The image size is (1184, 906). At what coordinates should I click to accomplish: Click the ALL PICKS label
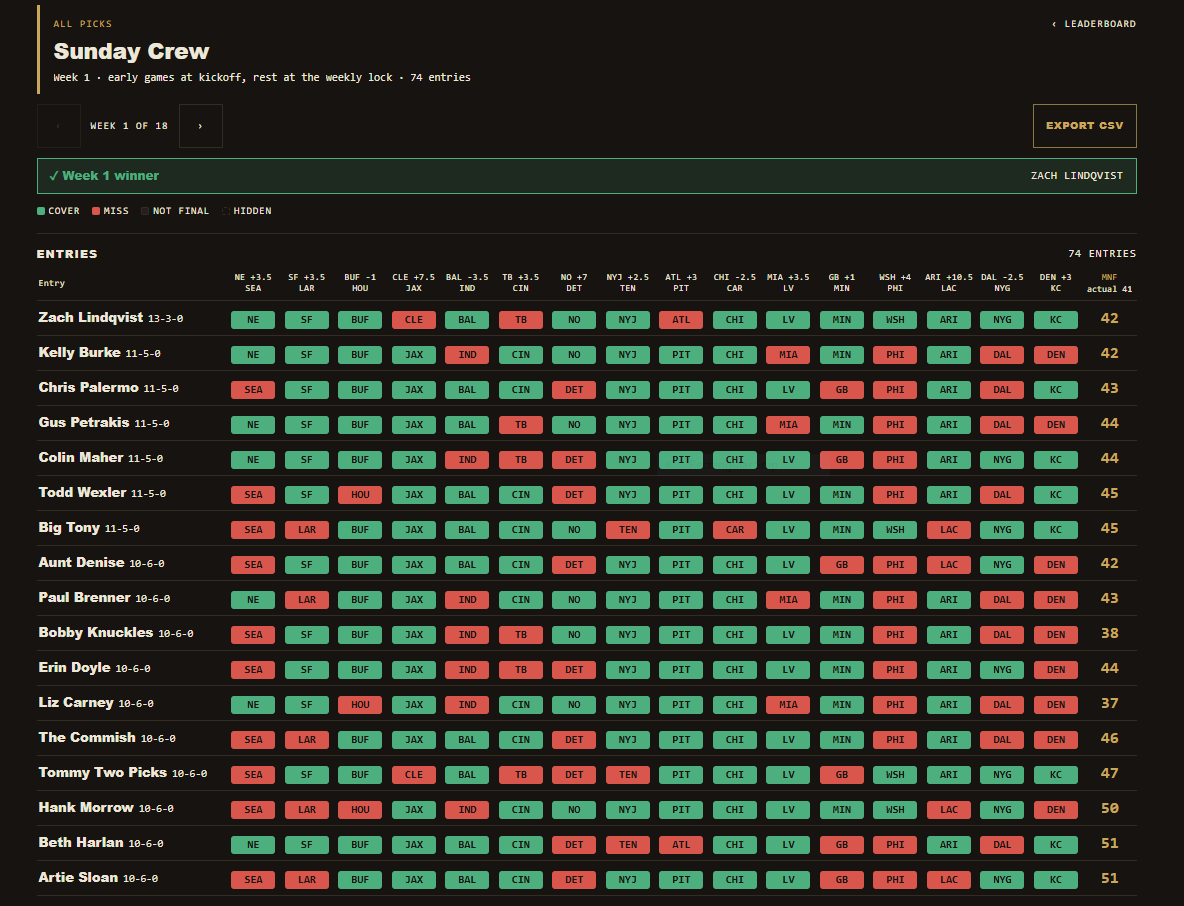click(x=82, y=23)
